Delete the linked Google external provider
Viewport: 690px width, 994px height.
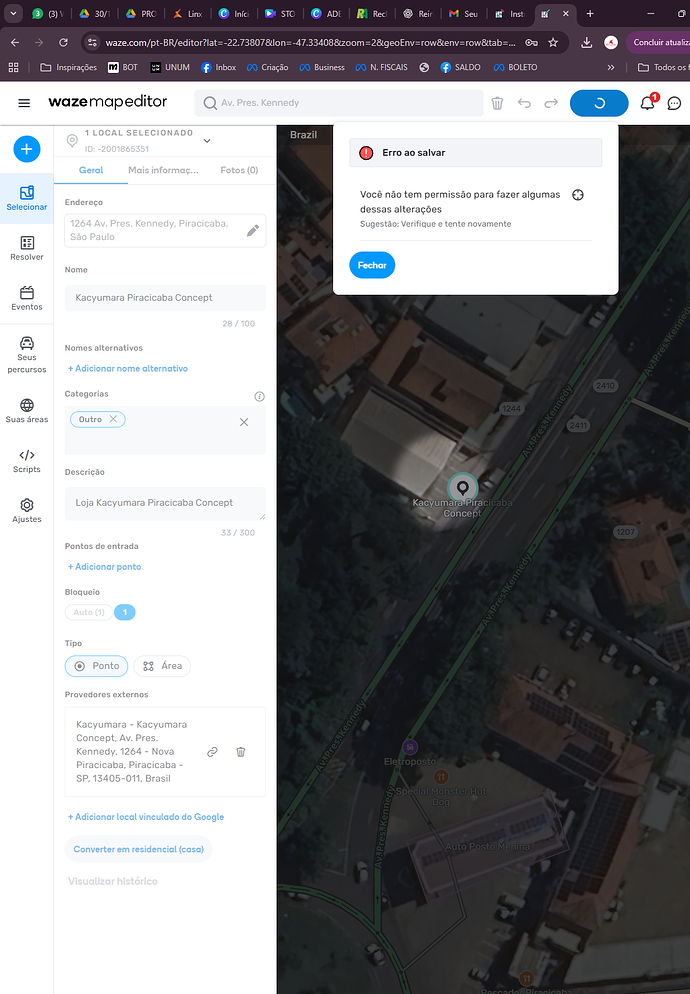(241, 752)
